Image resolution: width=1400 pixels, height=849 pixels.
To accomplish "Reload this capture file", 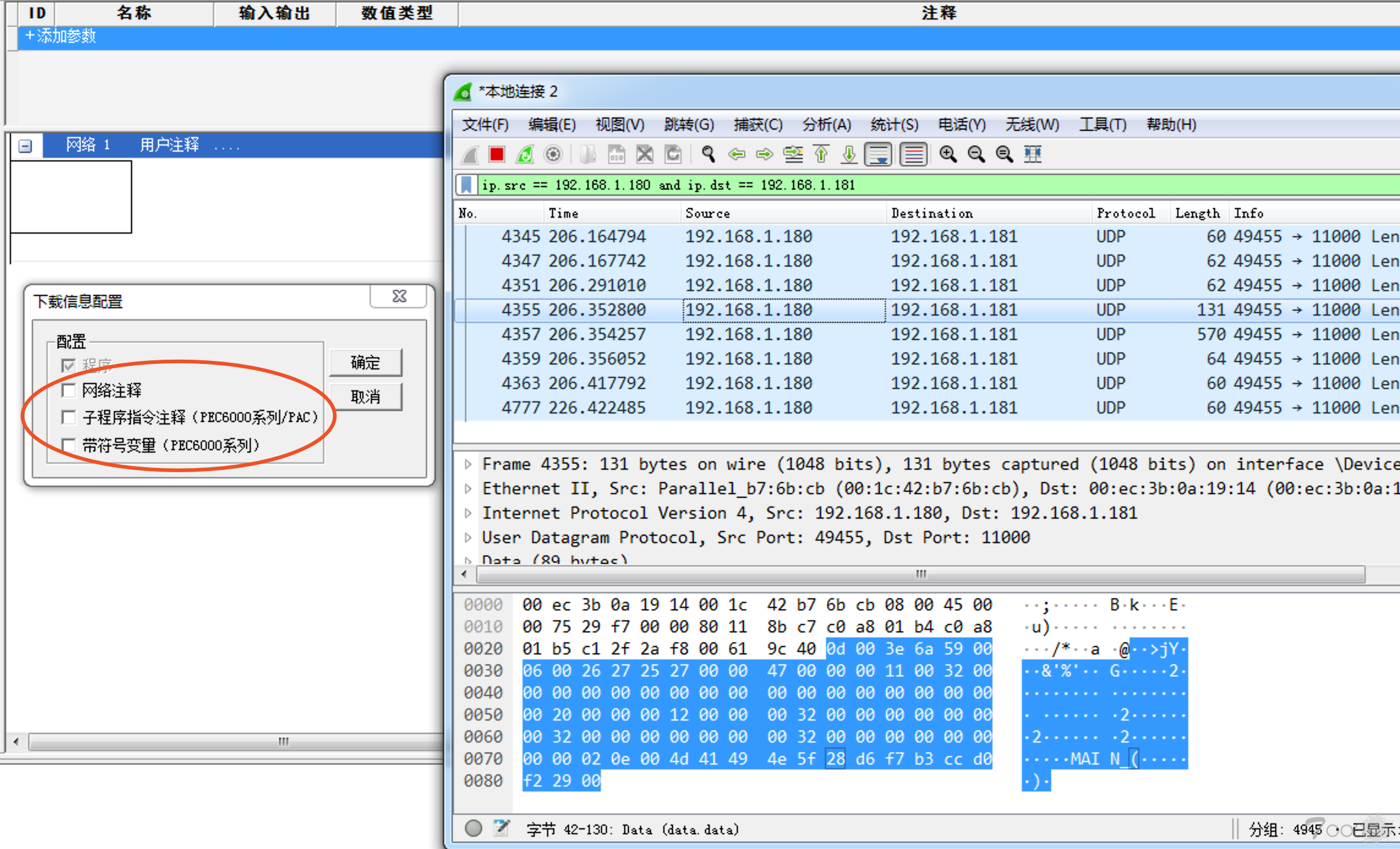I will (x=673, y=155).
